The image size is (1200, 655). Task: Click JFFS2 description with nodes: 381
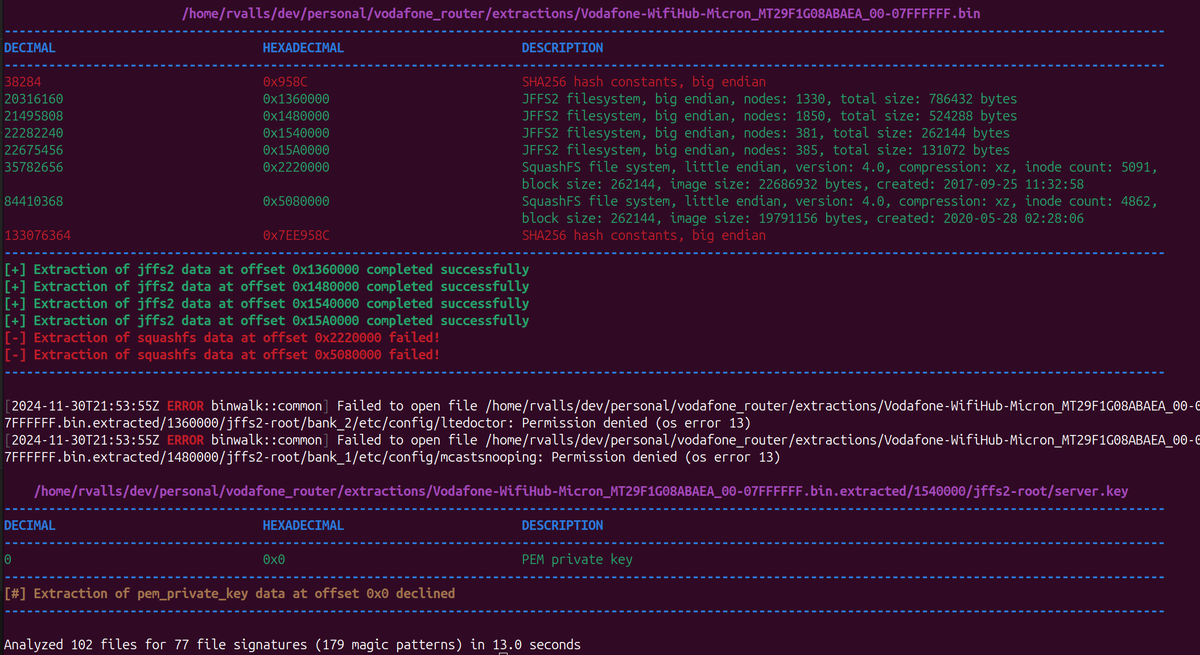tap(766, 133)
